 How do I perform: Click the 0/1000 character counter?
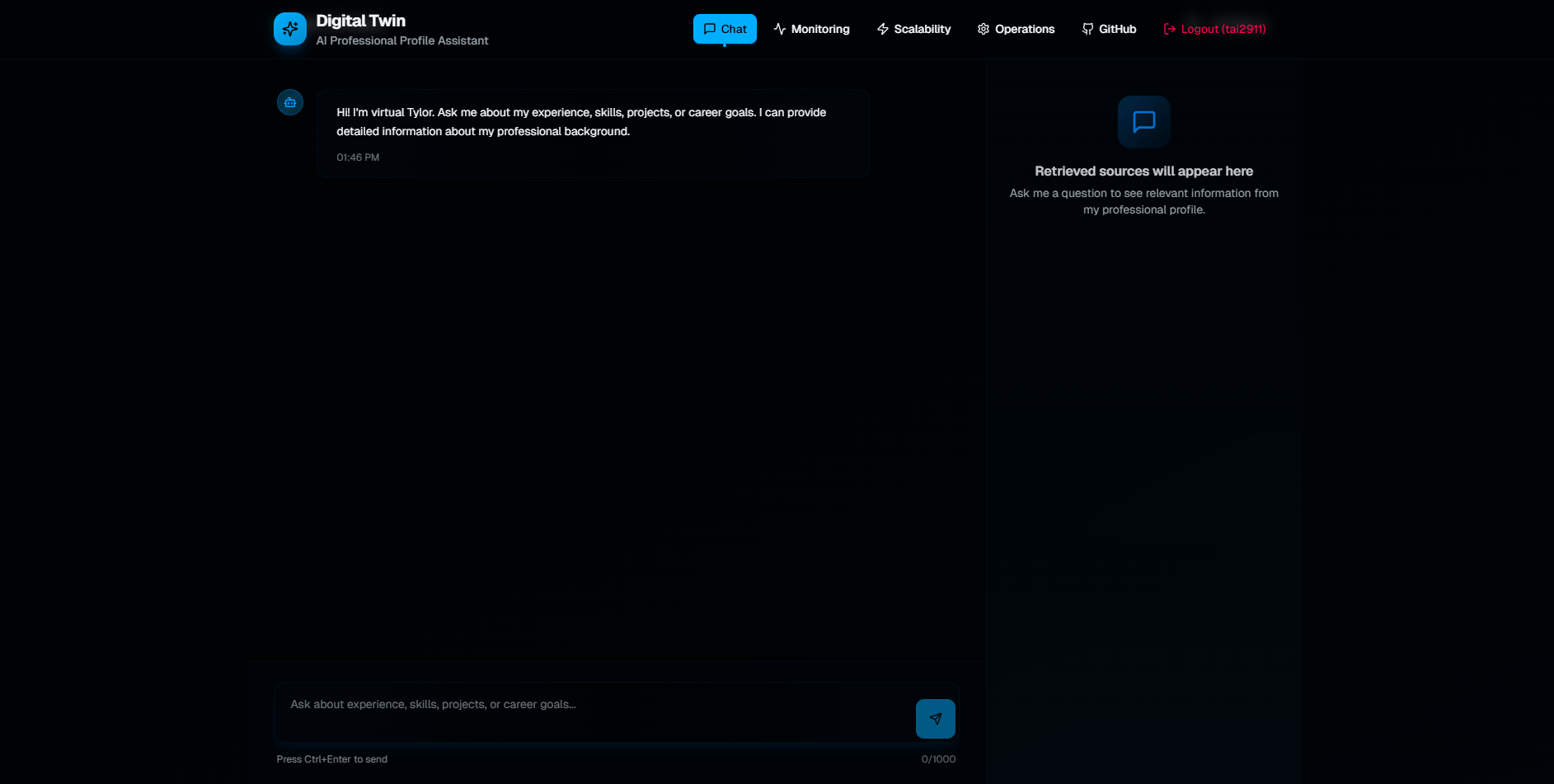click(938, 758)
